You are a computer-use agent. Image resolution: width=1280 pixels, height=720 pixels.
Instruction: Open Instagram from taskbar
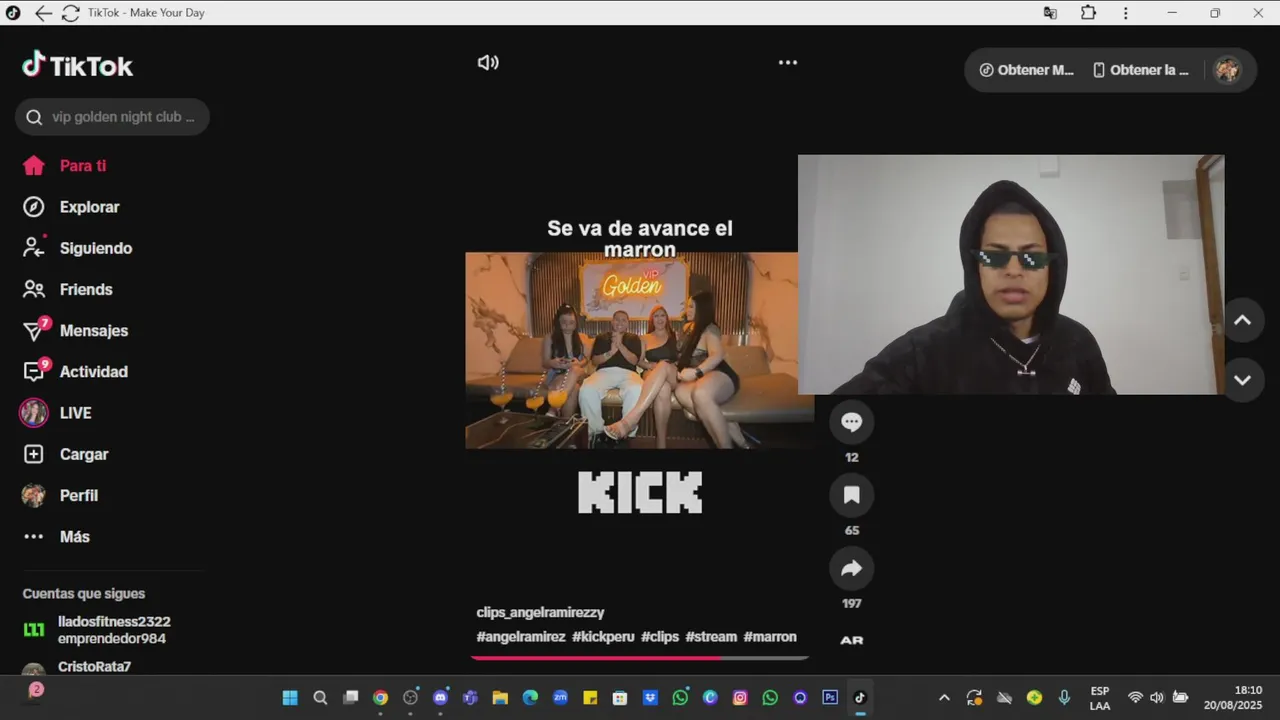coord(740,698)
